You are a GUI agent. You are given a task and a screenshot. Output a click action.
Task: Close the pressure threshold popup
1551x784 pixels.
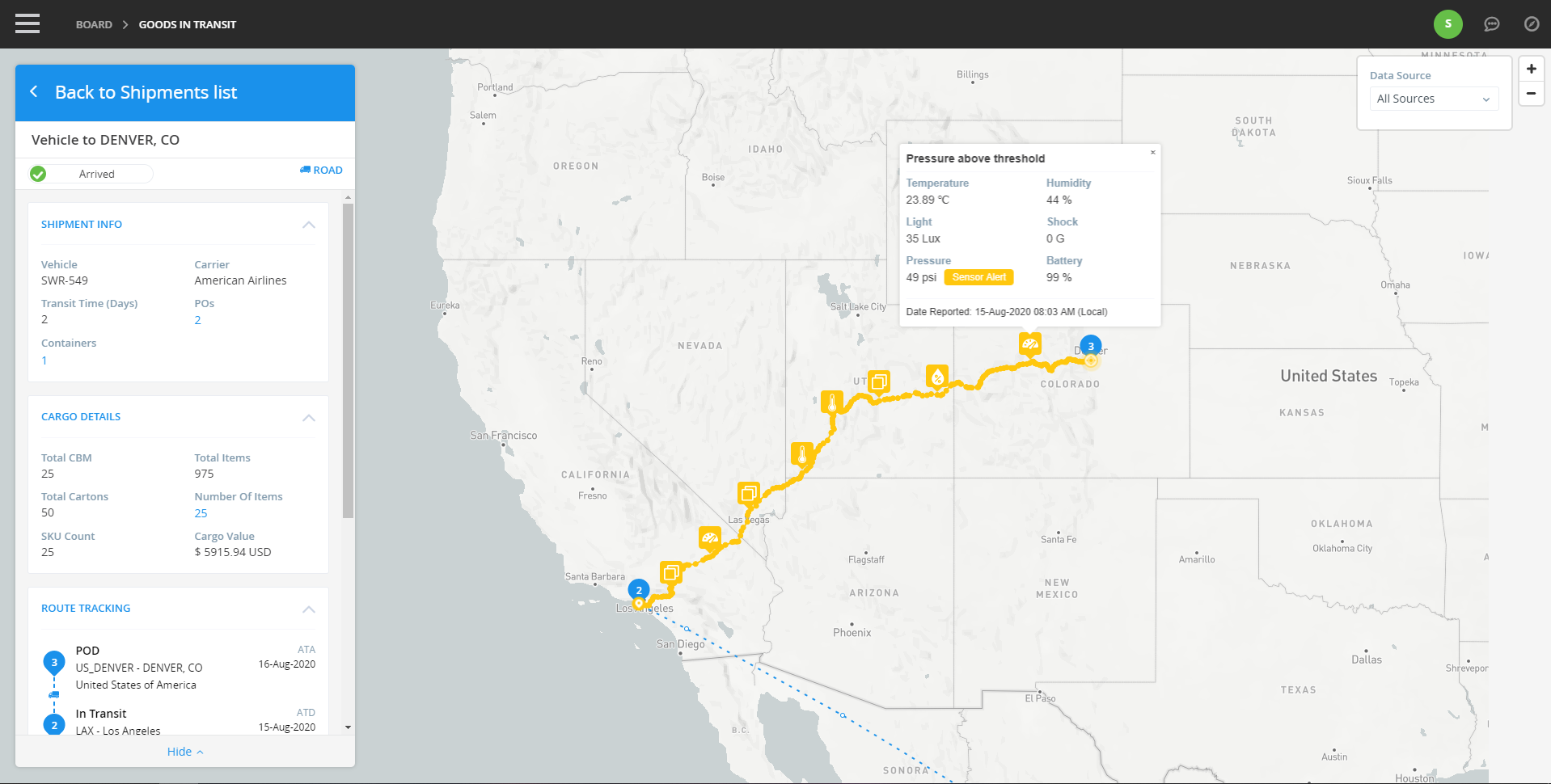point(1152,153)
